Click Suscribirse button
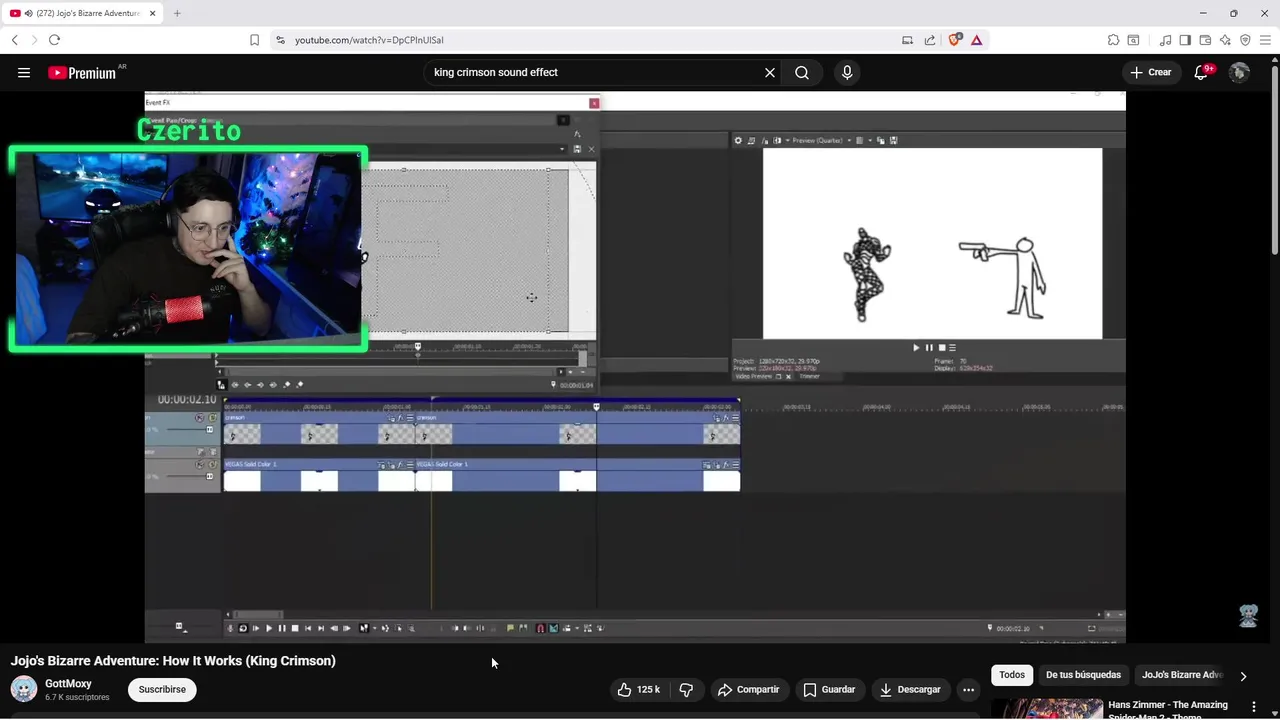Image resolution: width=1280 pixels, height=720 pixels. [162, 689]
